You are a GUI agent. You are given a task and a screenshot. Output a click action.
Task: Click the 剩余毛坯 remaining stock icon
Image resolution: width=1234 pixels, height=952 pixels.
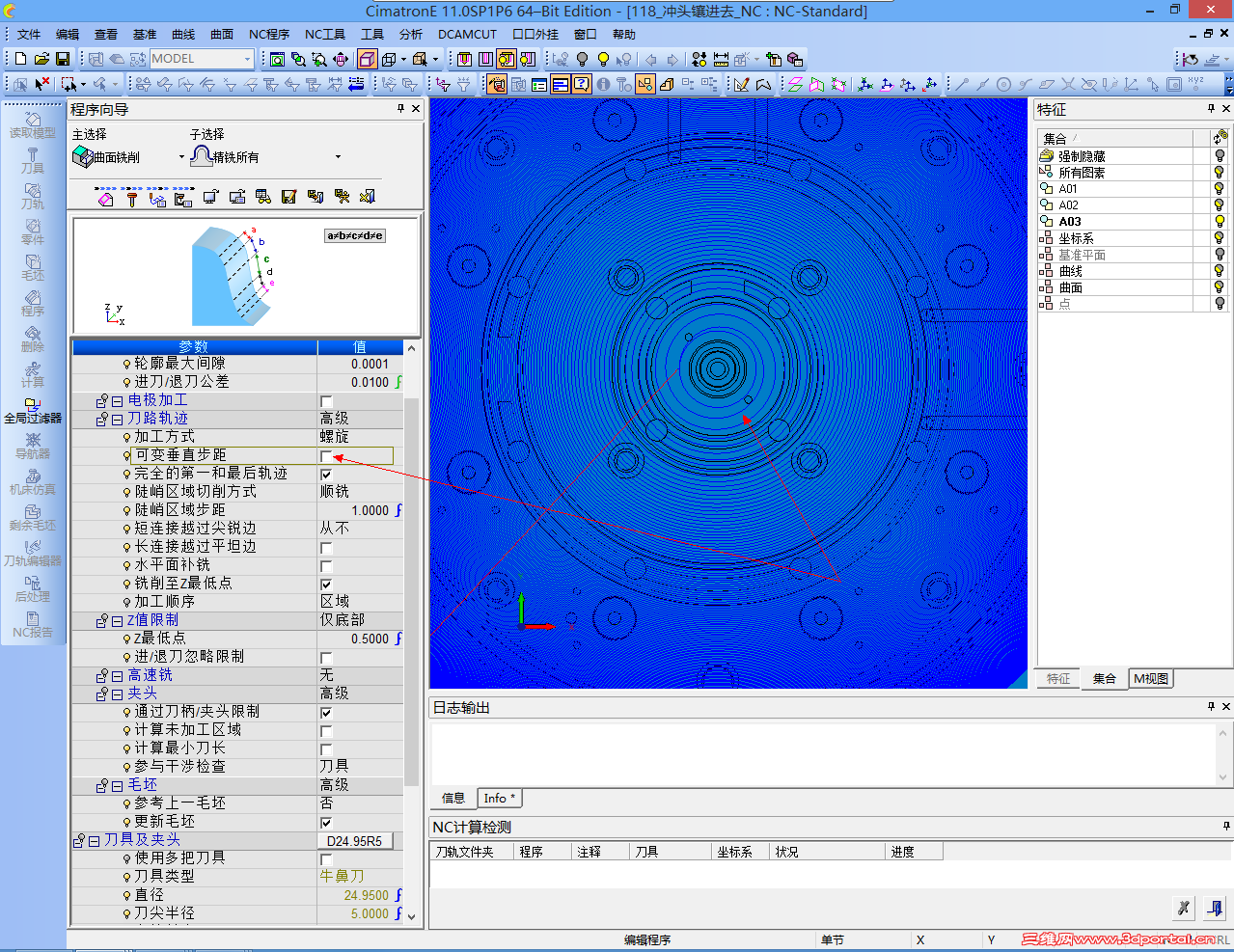pyautogui.click(x=32, y=518)
